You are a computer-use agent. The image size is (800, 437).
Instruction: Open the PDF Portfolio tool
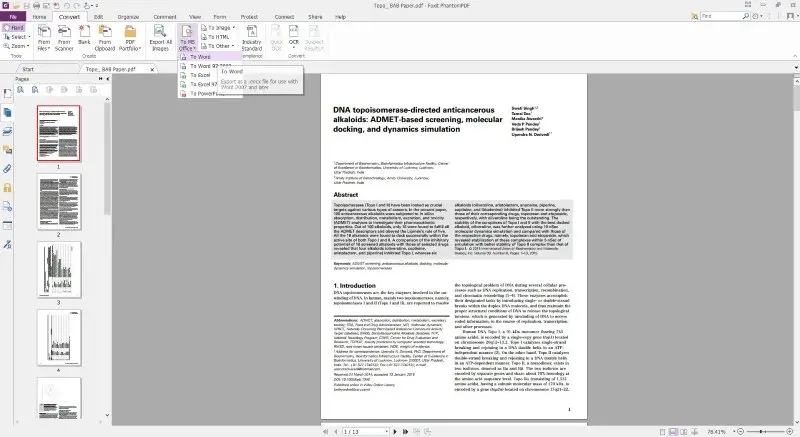130,38
